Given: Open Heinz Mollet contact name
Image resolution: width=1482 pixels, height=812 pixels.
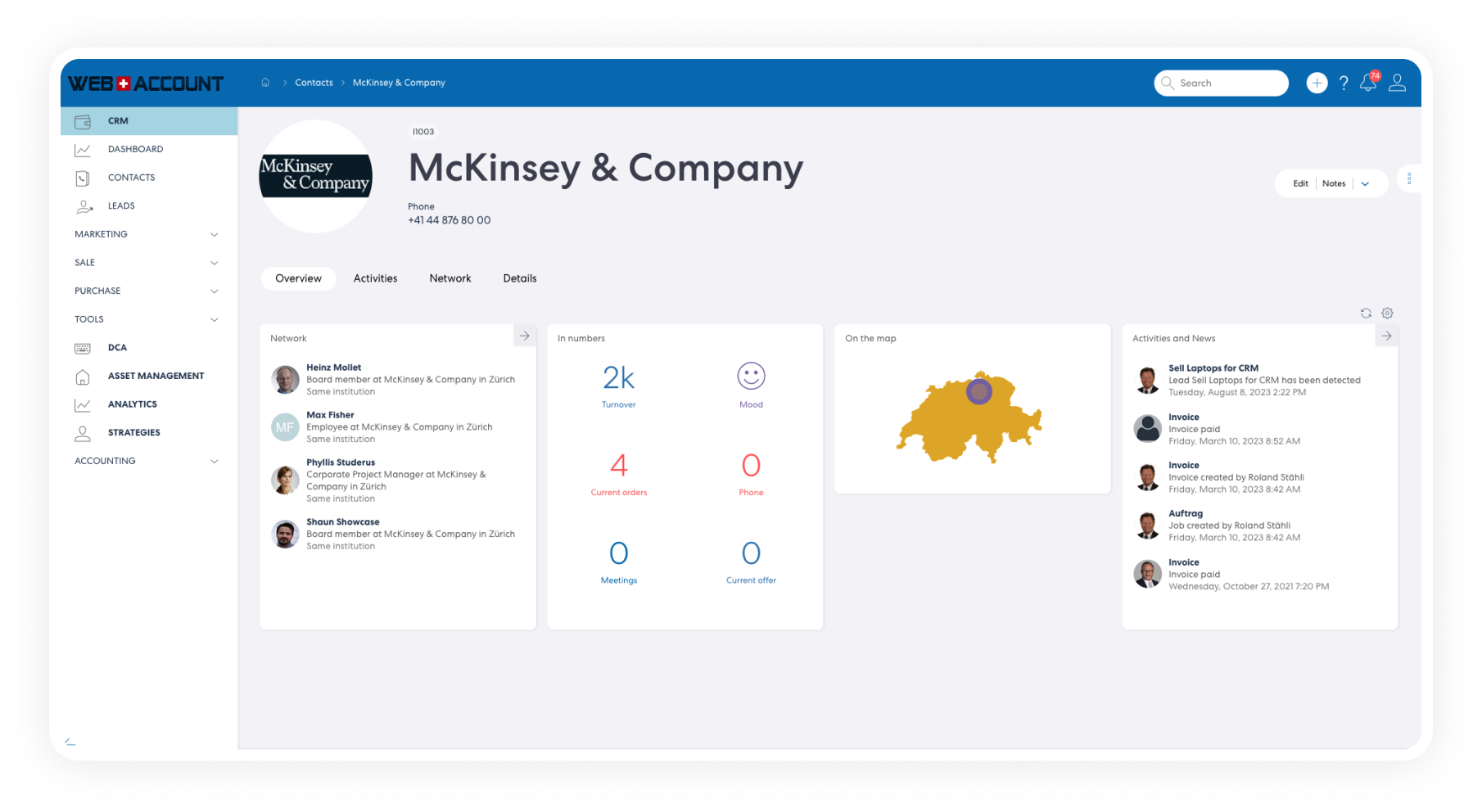Looking at the screenshot, I should click(333, 368).
